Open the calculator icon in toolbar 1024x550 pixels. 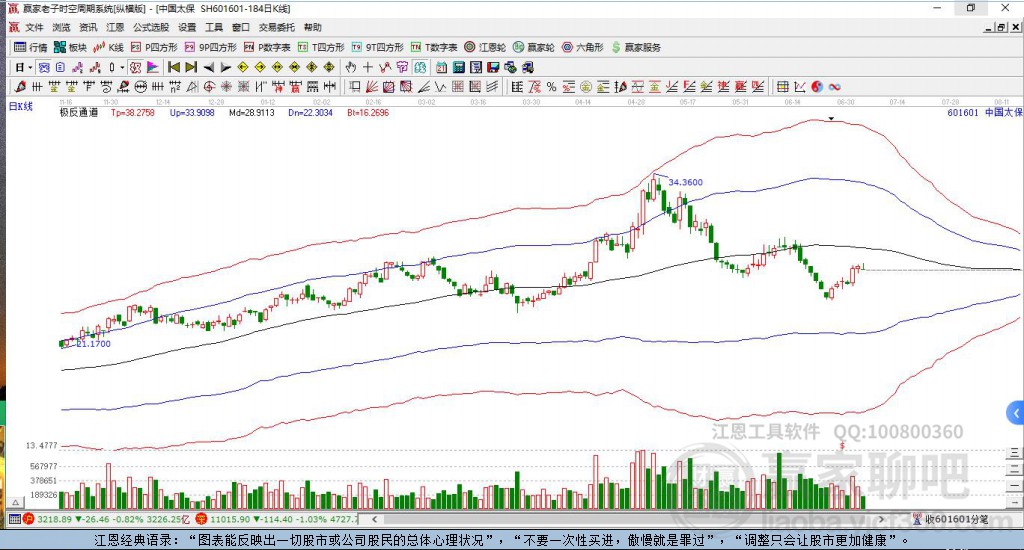pos(458,67)
